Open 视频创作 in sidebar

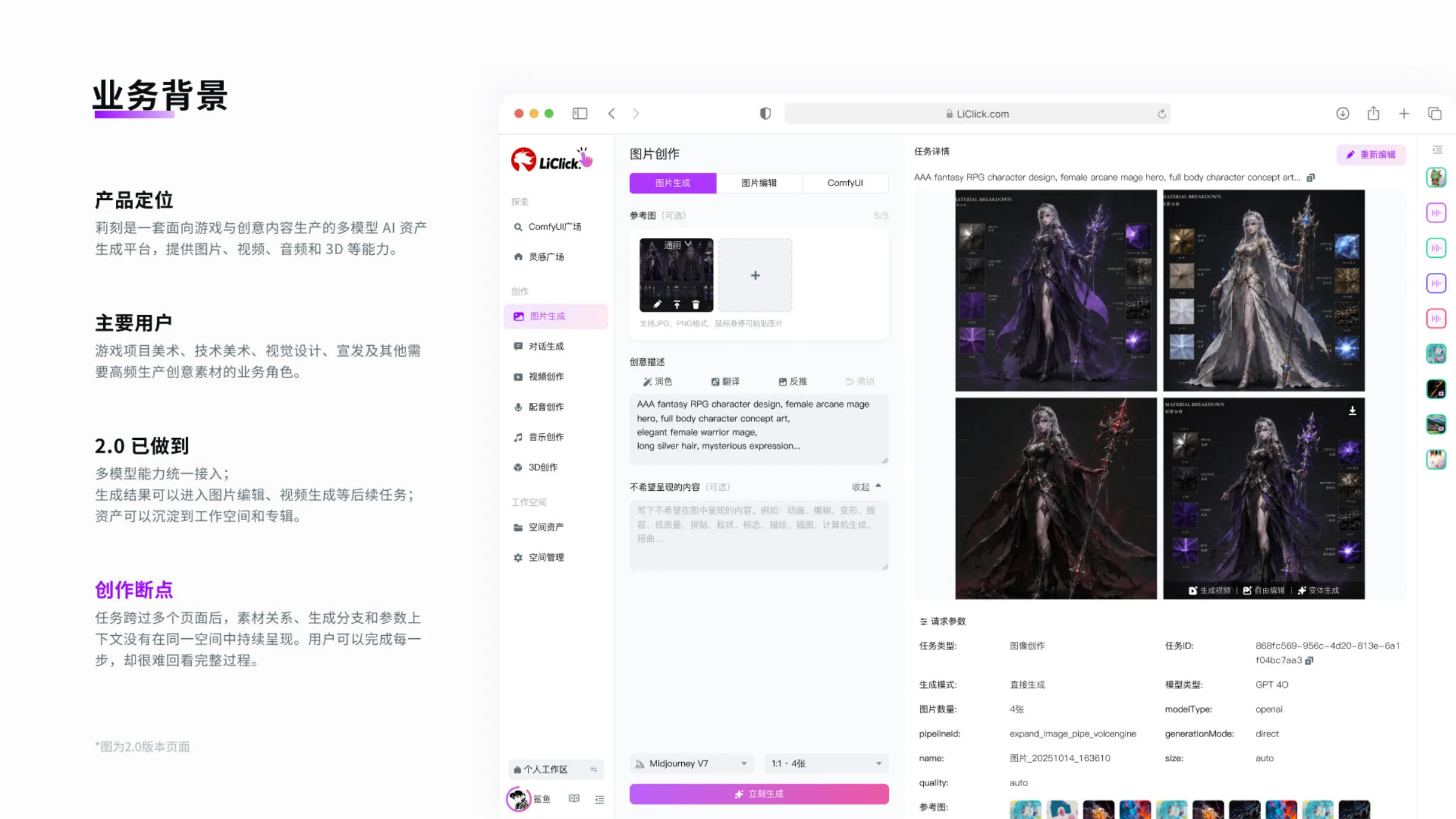tap(555, 377)
